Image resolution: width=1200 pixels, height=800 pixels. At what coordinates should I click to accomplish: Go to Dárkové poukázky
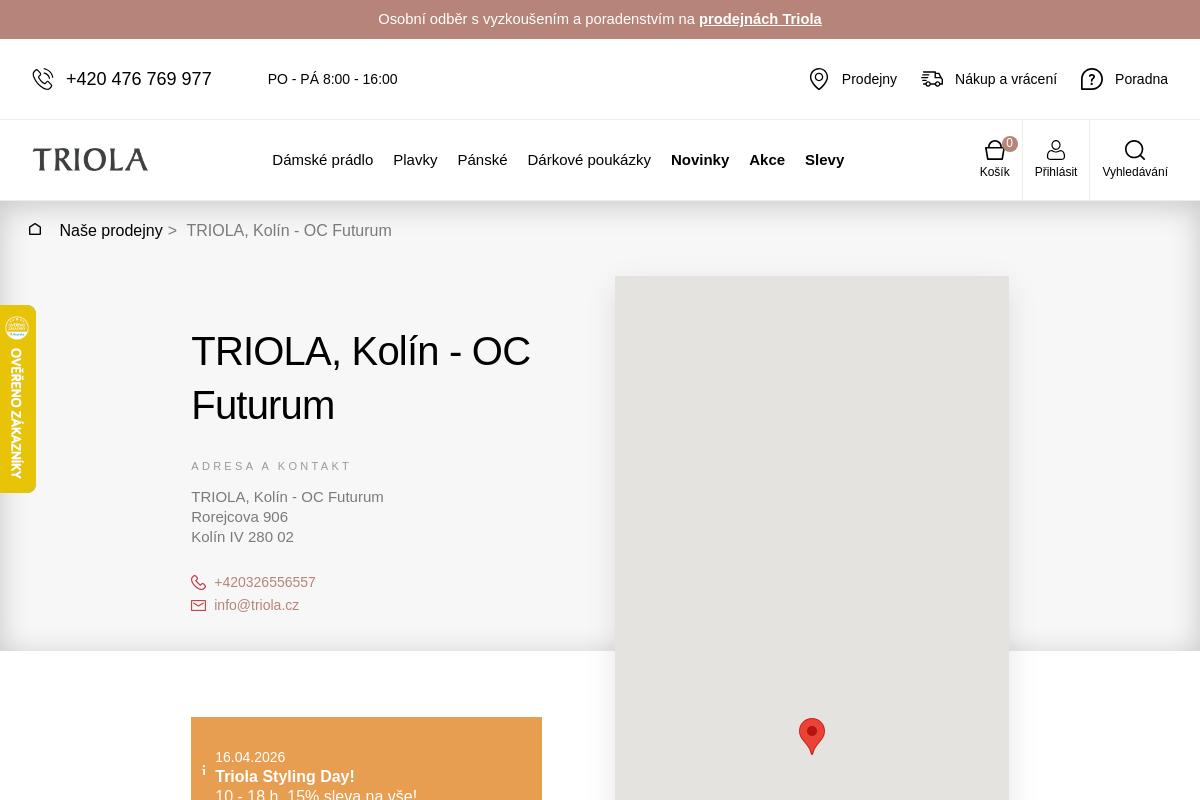(x=589, y=160)
